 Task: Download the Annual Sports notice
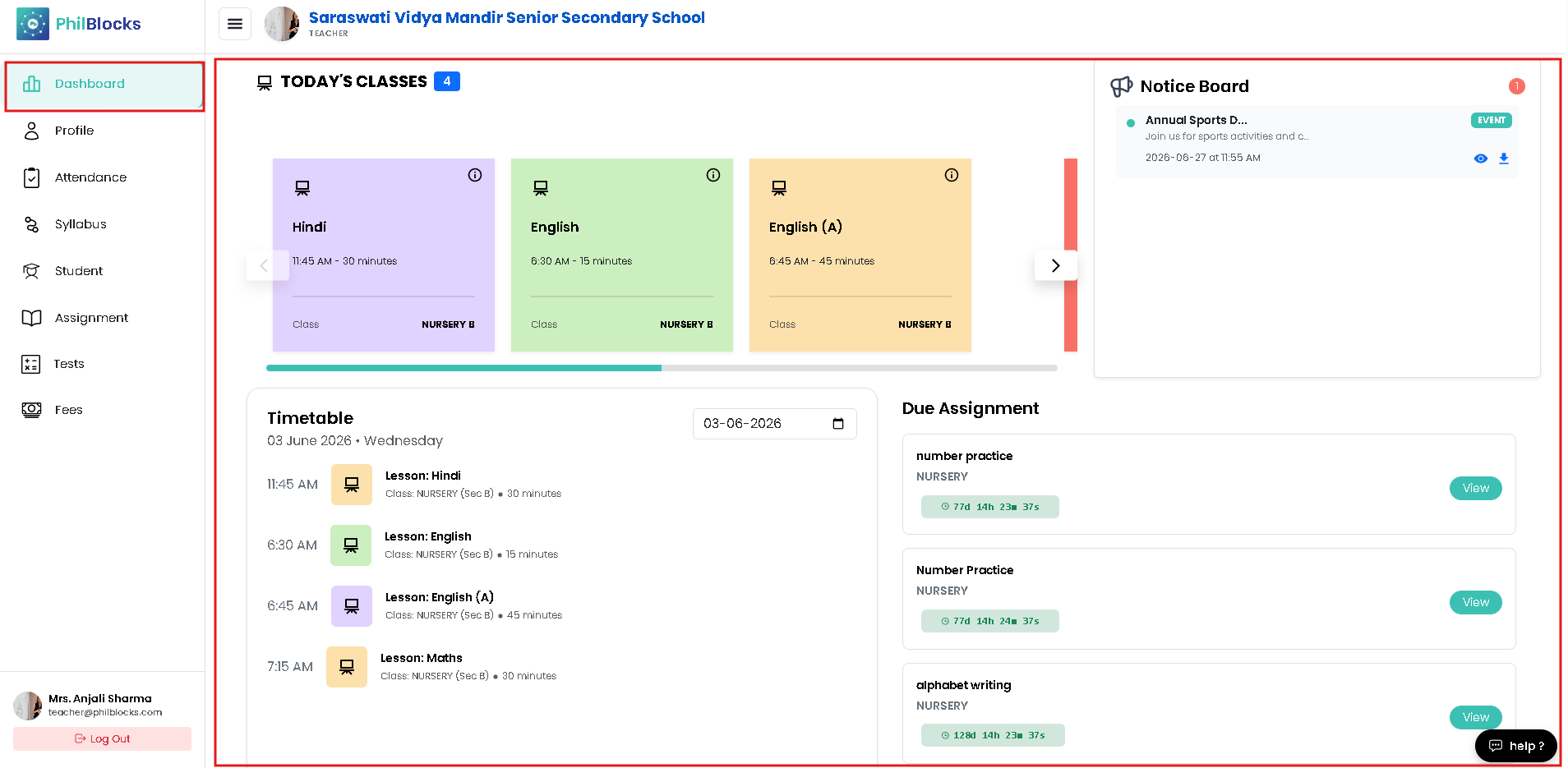[1504, 159]
